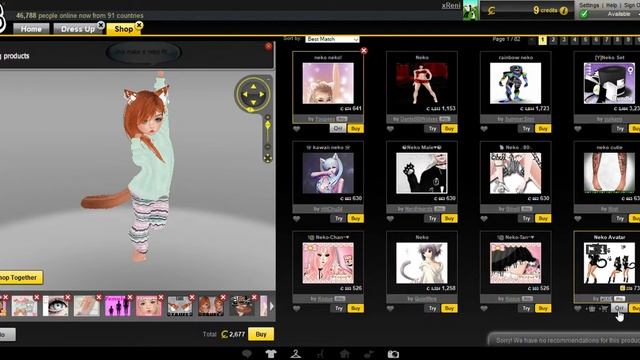
Task: Click heart under Neko Male product
Action: pos(390,219)
